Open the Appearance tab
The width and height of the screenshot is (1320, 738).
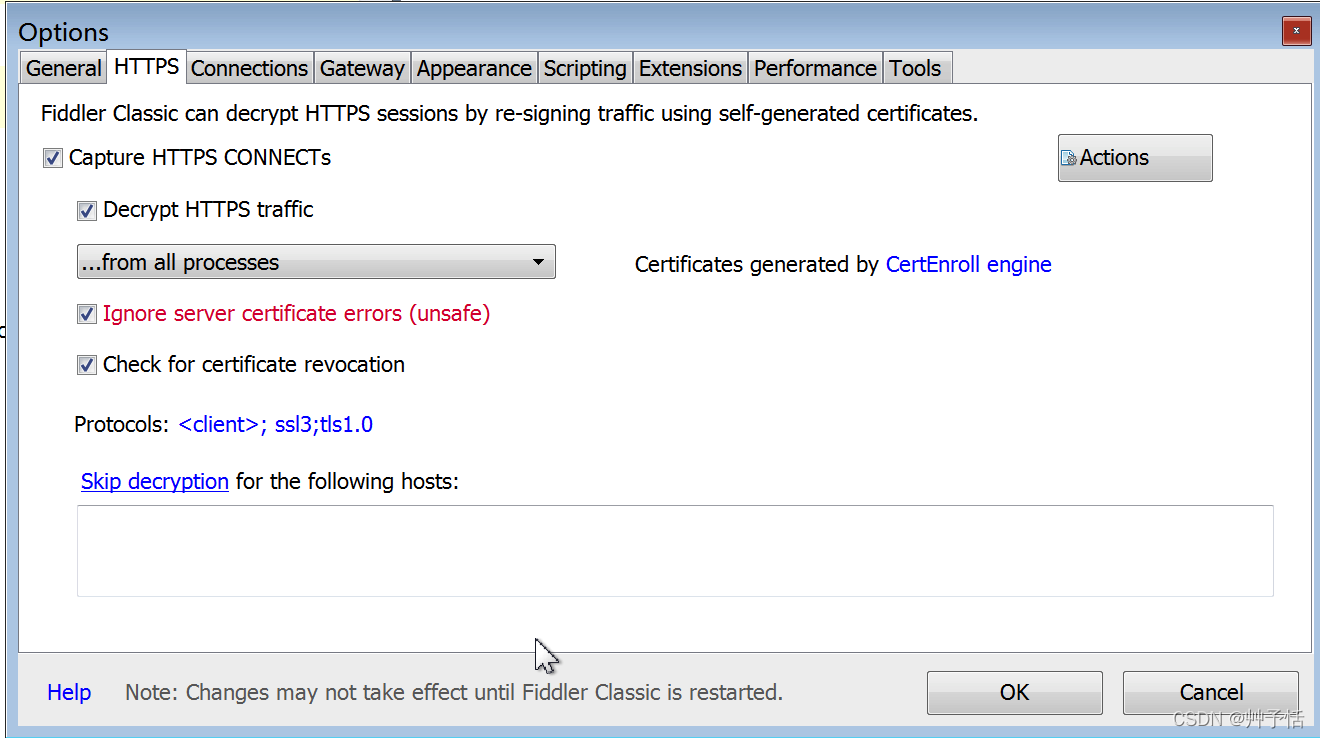point(474,68)
